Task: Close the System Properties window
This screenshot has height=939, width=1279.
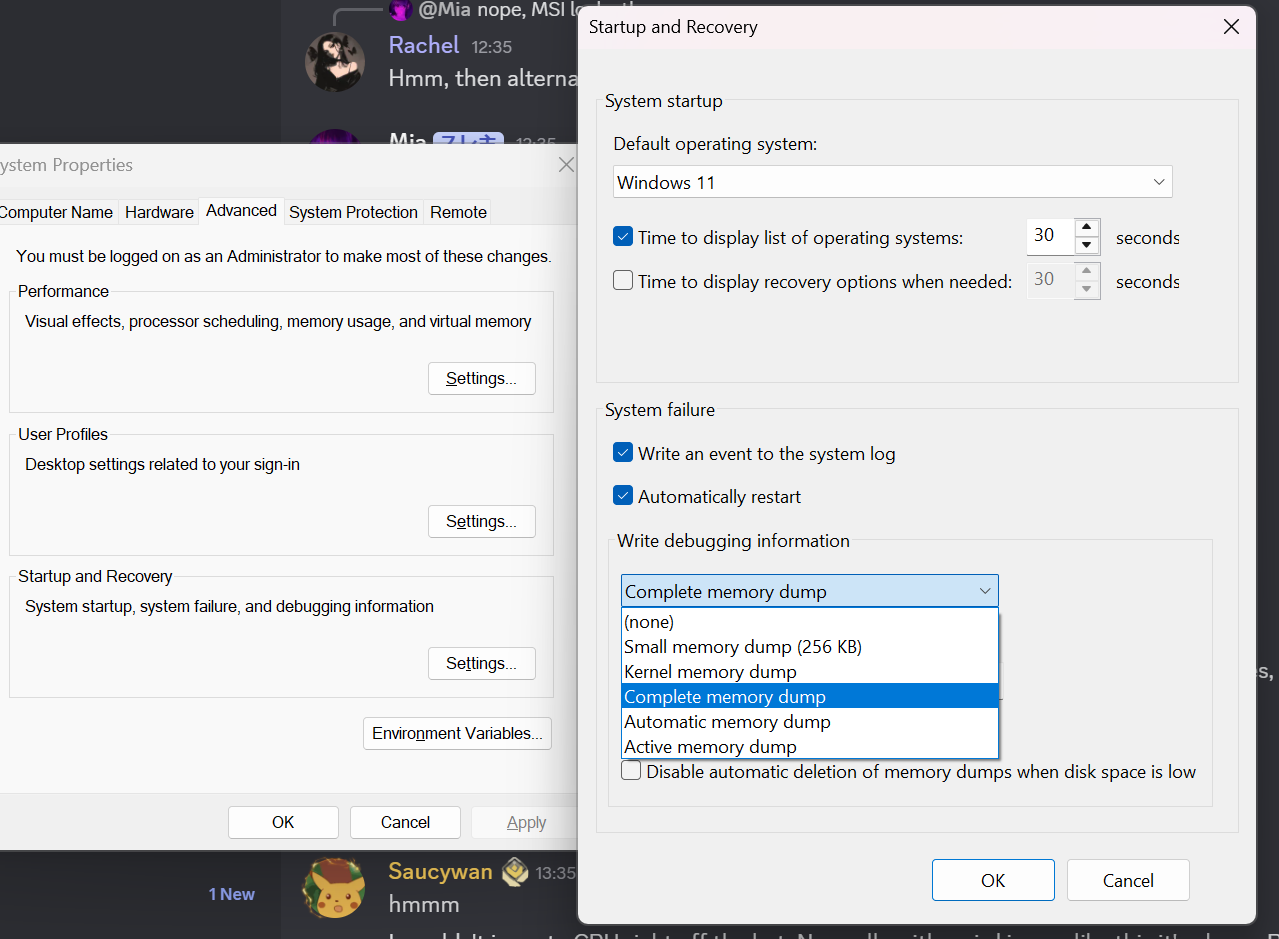Action: (x=566, y=165)
